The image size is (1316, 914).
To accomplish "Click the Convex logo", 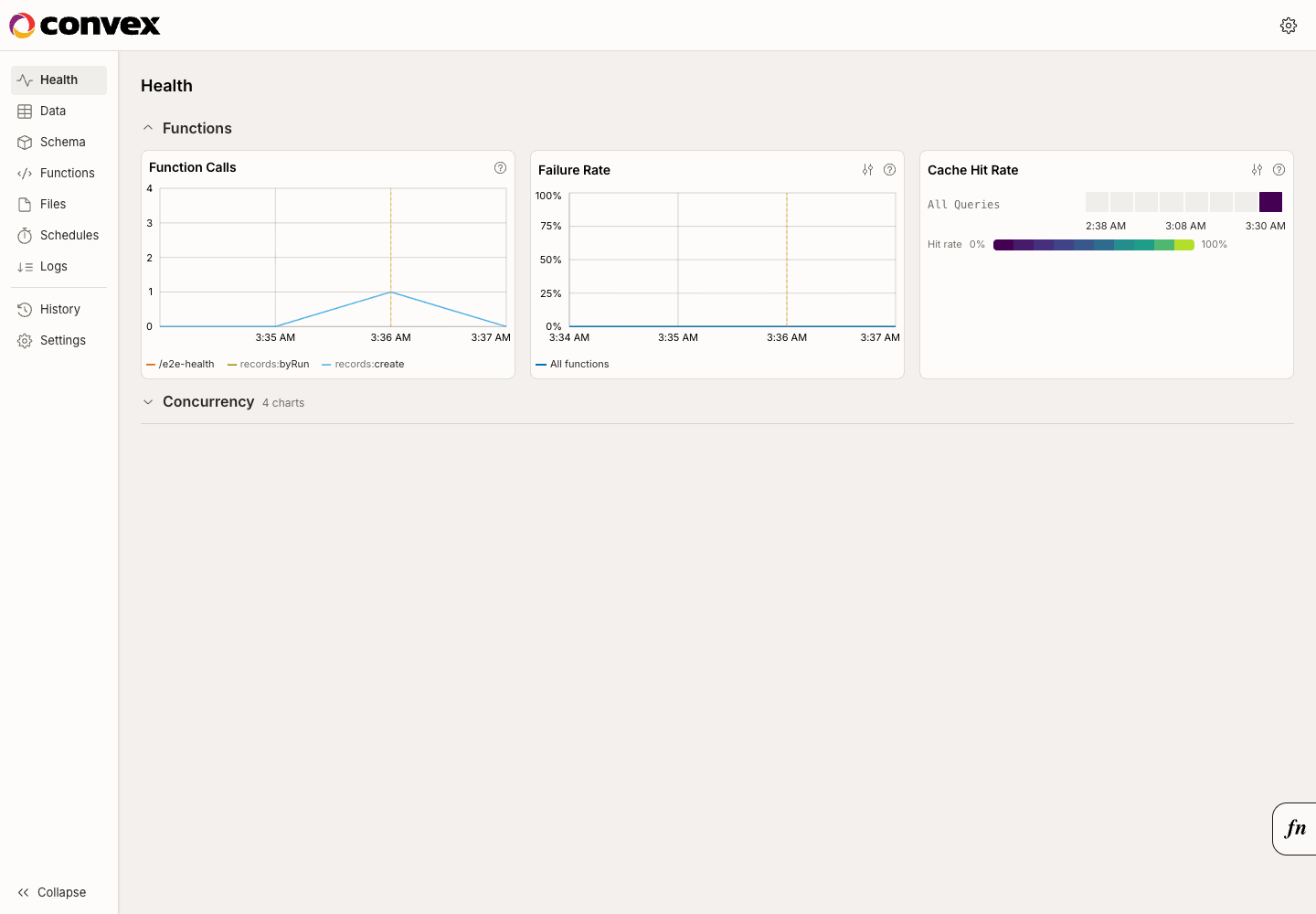I will coord(85,26).
